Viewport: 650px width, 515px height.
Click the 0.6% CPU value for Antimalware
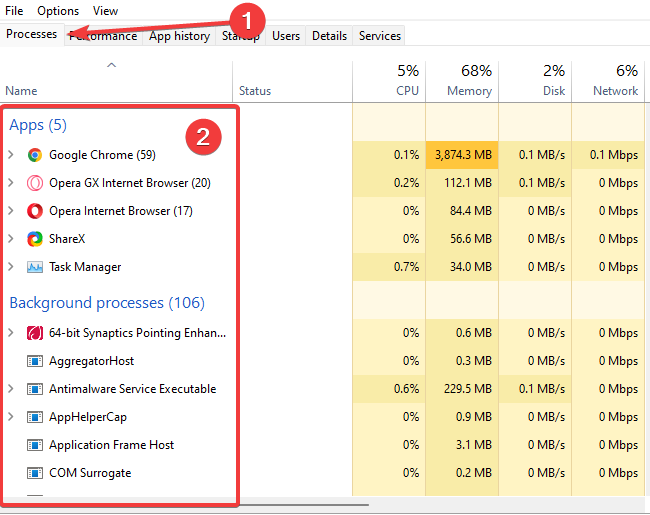click(x=406, y=389)
